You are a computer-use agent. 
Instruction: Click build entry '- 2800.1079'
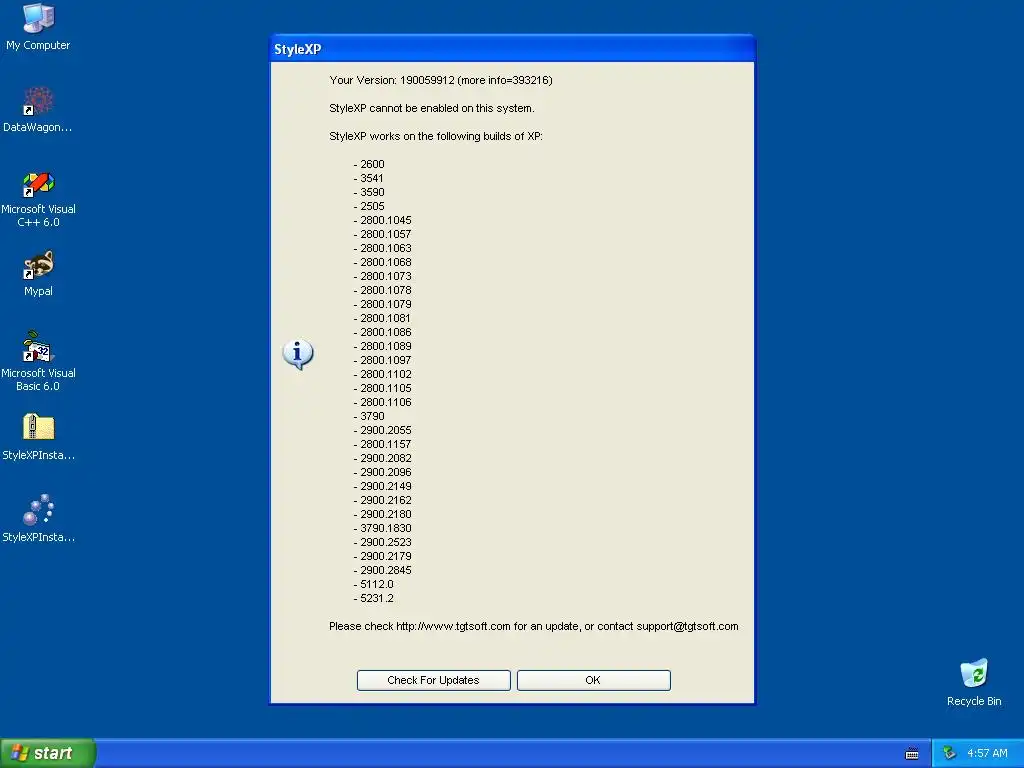pos(383,304)
